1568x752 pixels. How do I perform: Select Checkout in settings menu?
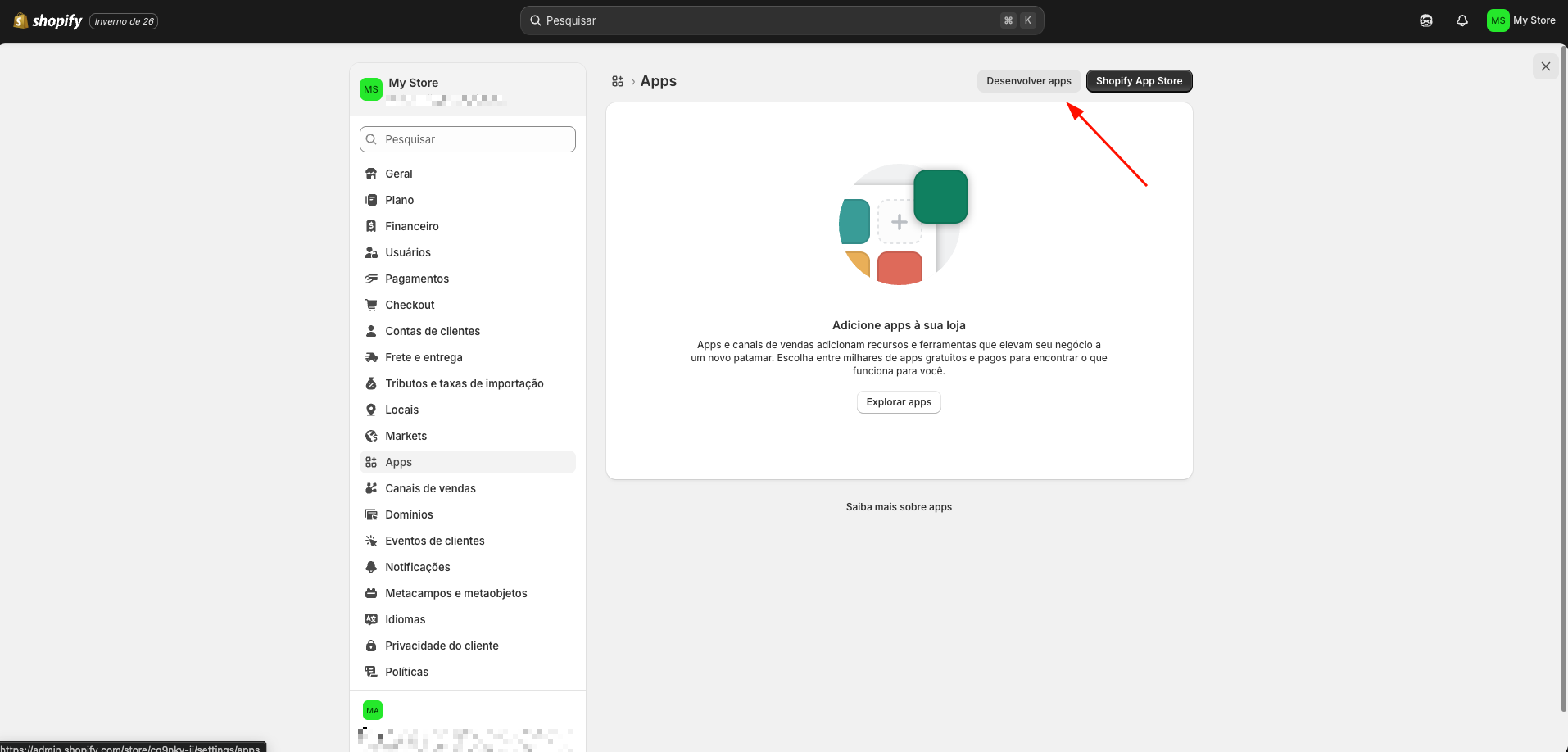[x=467, y=305]
